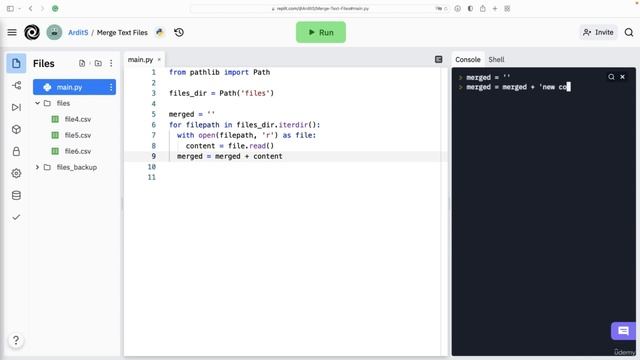
Task: Open the Packages cube icon
Action: [x=16, y=129]
